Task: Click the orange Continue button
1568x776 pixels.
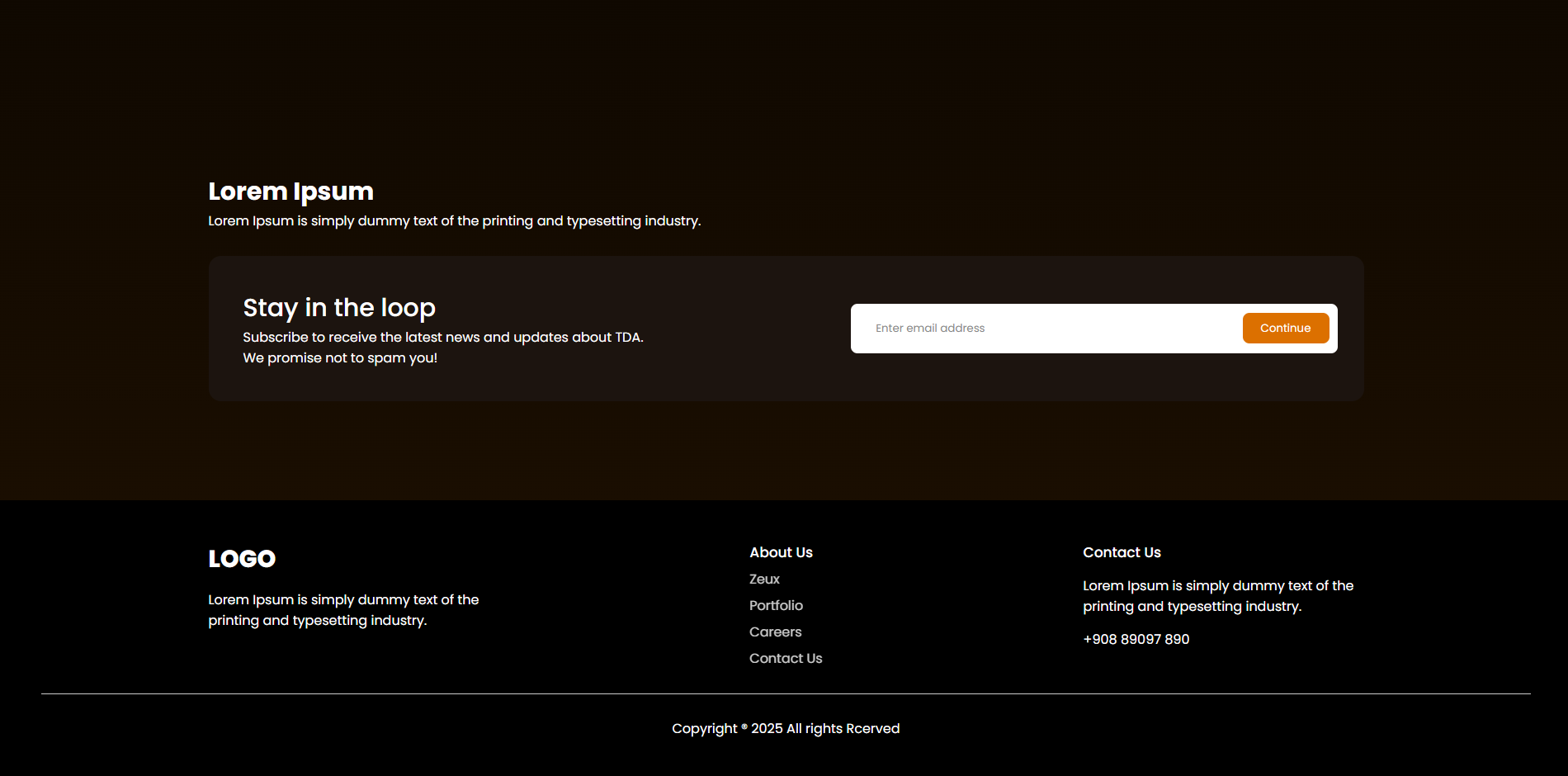Action: (x=1285, y=328)
